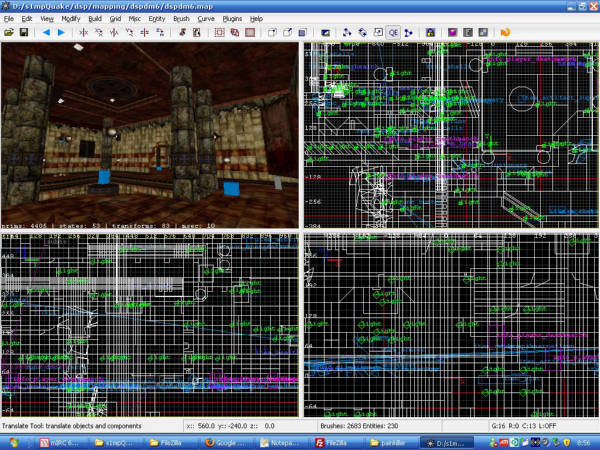The height and width of the screenshot is (450, 600).
Task: Open the Entity menu
Action: (x=157, y=19)
